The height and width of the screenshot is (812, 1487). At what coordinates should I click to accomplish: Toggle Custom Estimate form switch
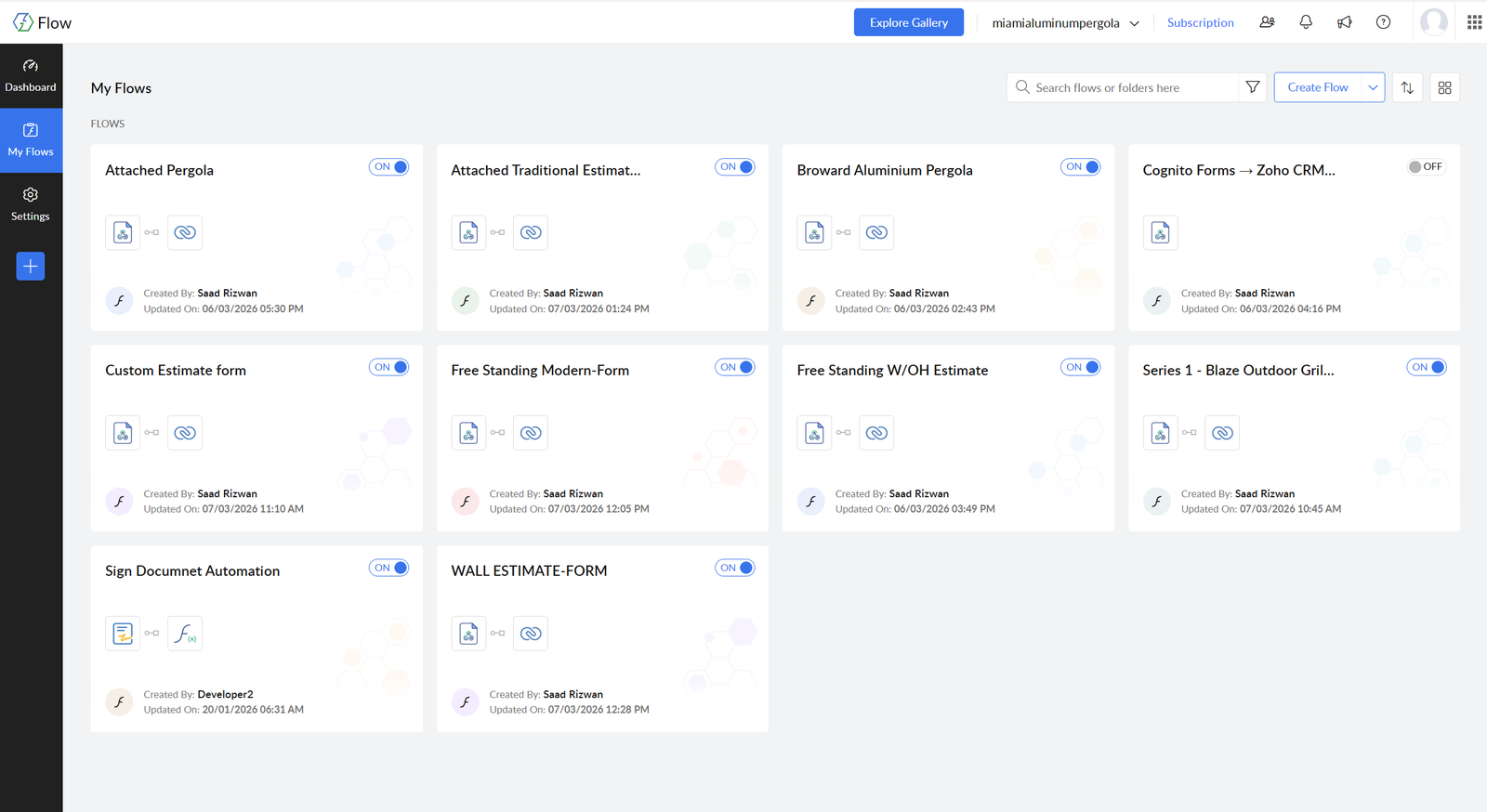point(388,367)
